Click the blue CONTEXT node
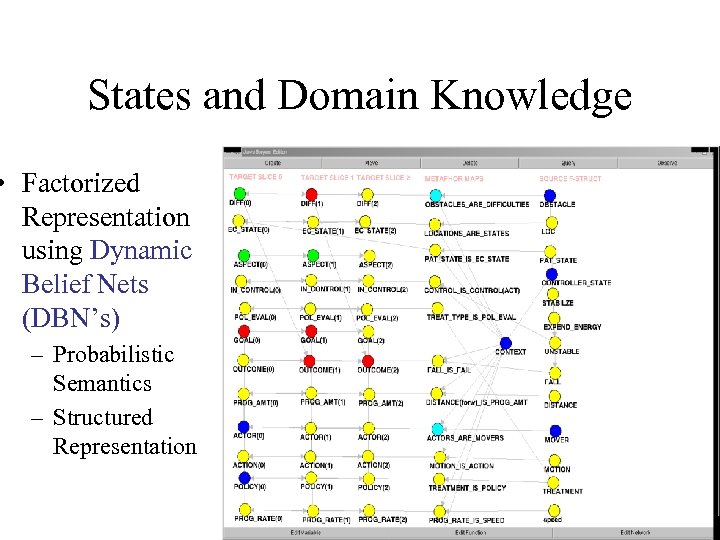This screenshot has height=540, width=720. [506, 343]
